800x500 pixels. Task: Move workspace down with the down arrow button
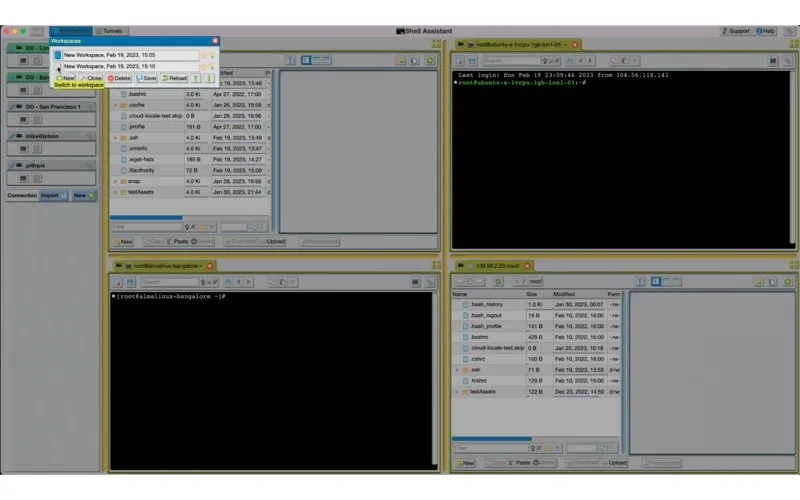pos(209,78)
